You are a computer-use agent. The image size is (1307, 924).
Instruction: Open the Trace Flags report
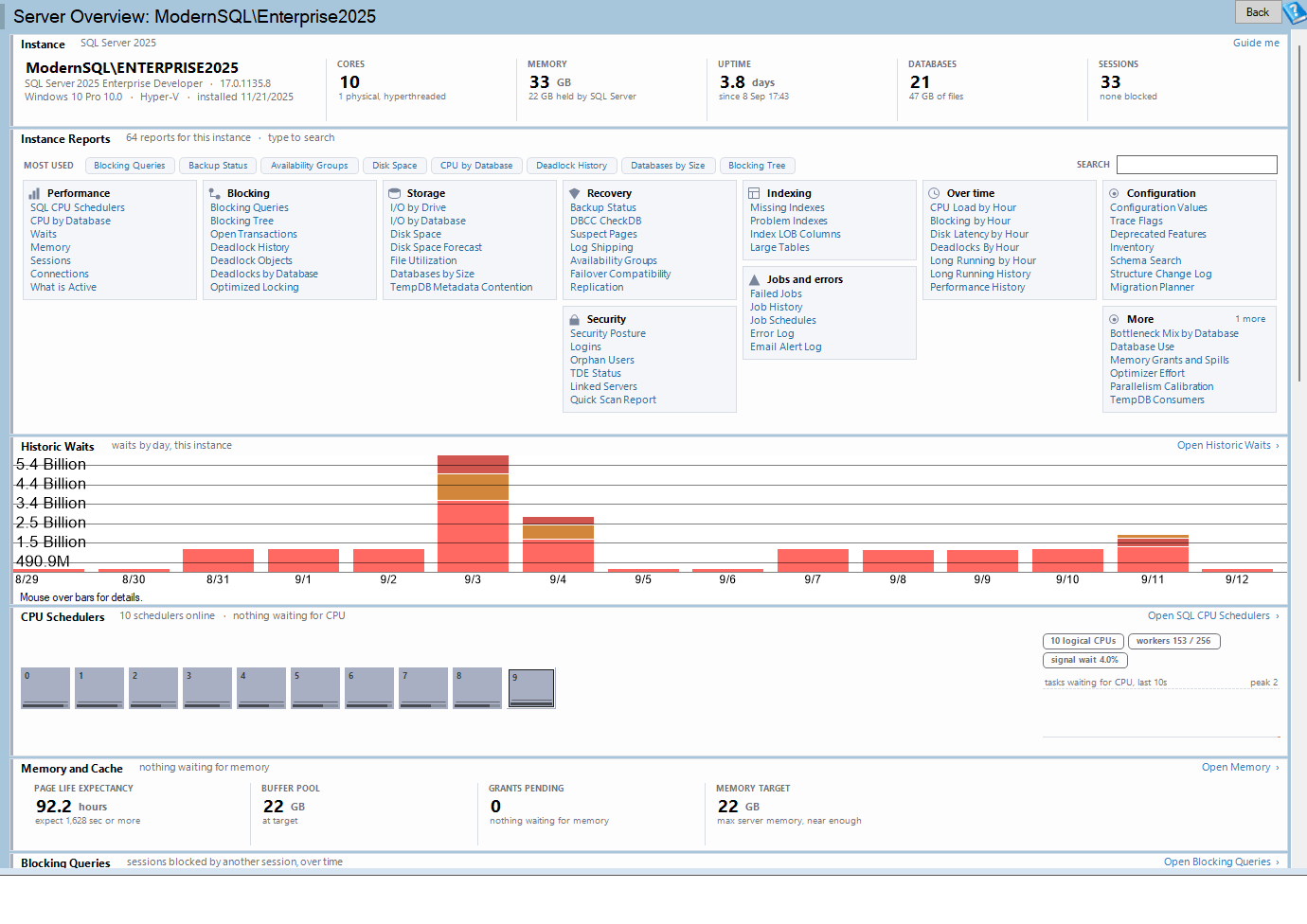tap(1137, 221)
